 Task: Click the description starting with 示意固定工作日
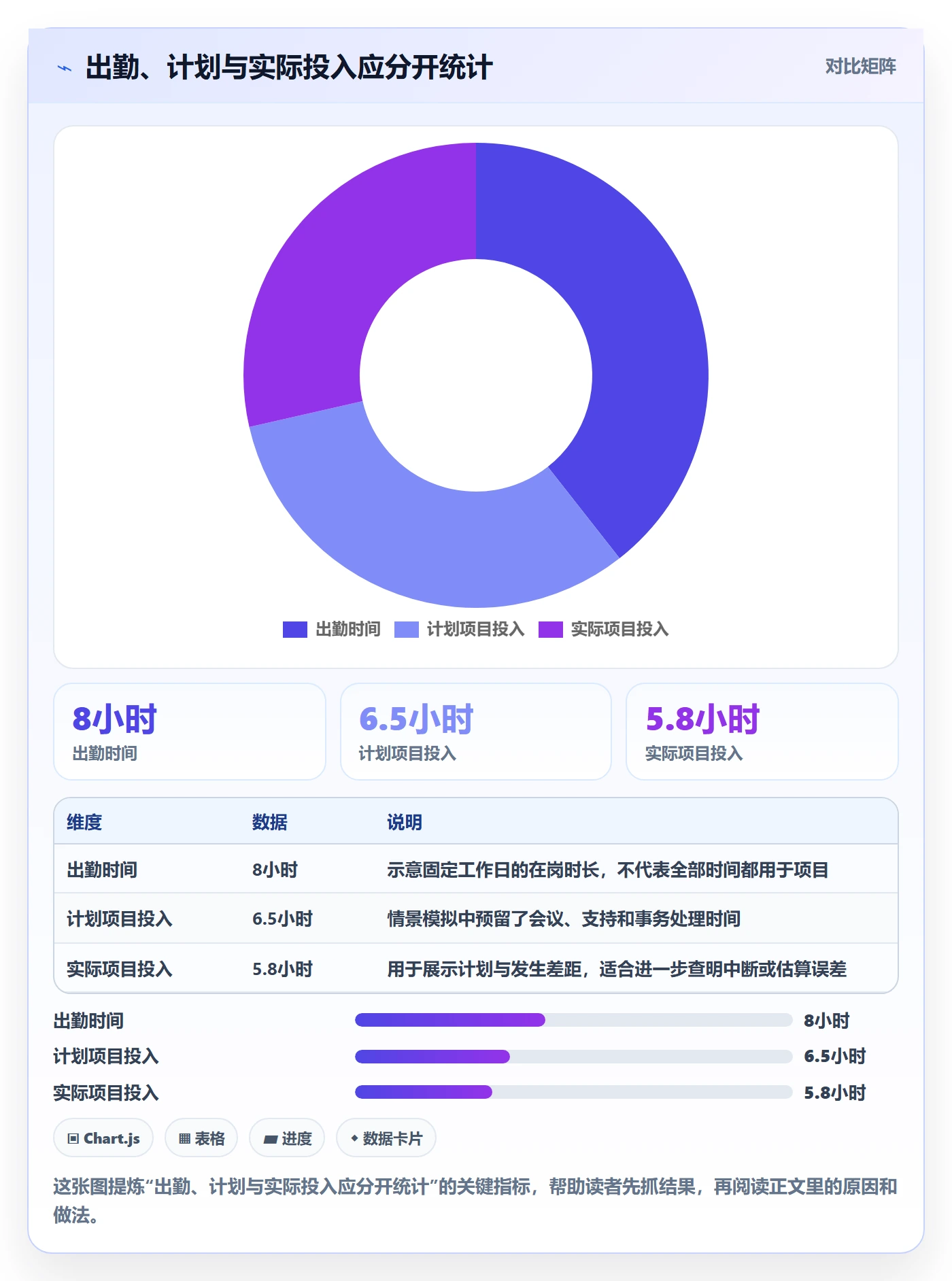coord(608,870)
